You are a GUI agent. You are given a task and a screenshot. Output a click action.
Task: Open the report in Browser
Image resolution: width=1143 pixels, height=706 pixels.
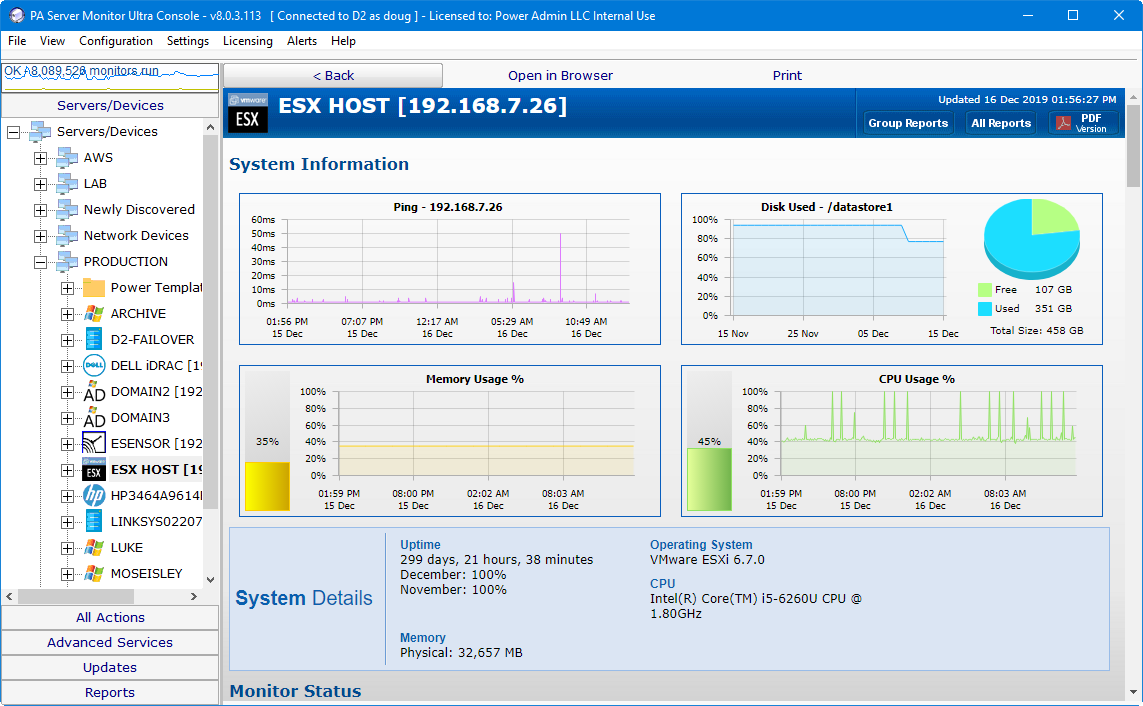pyautogui.click(x=560, y=75)
